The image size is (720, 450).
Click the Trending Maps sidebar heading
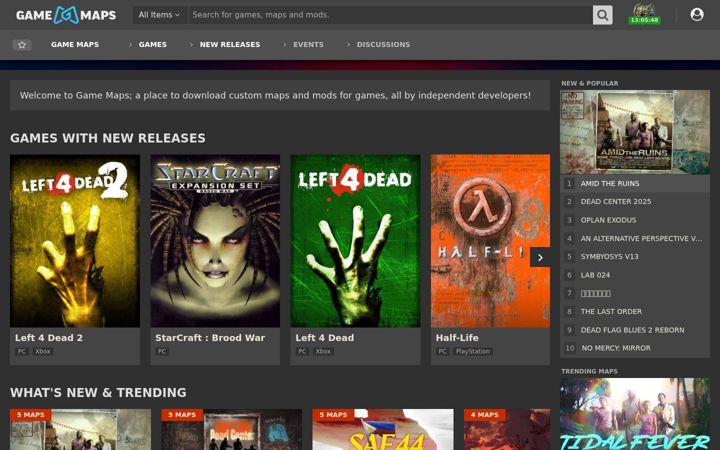(589, 371)
